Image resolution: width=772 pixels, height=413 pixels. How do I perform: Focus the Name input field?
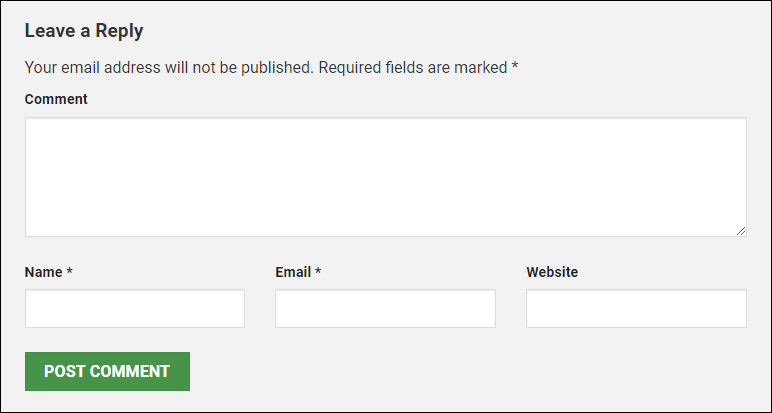[x=135, y=309]
